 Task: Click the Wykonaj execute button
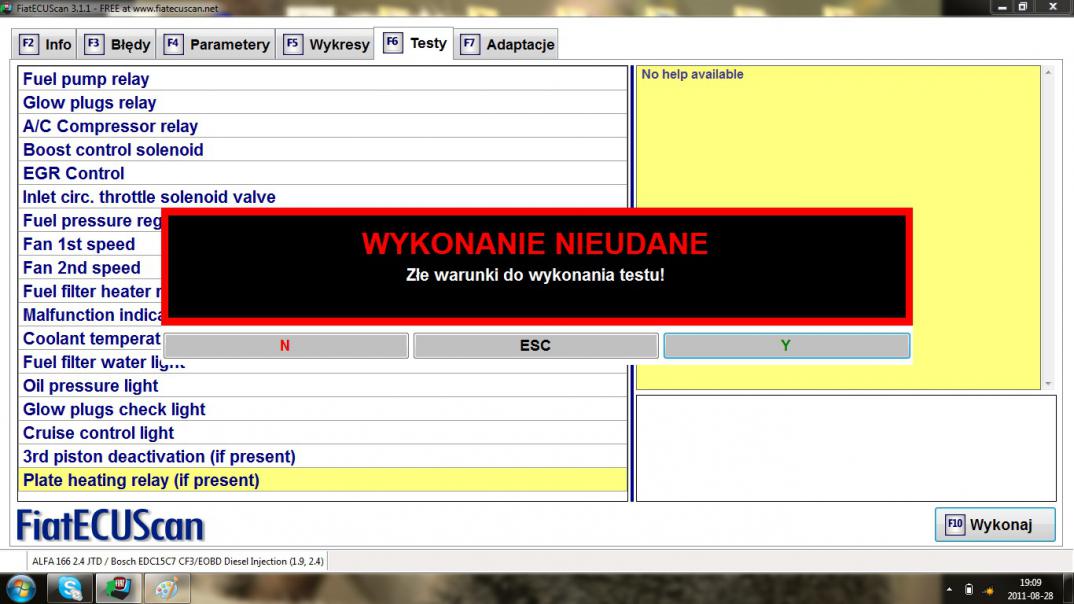995,525
